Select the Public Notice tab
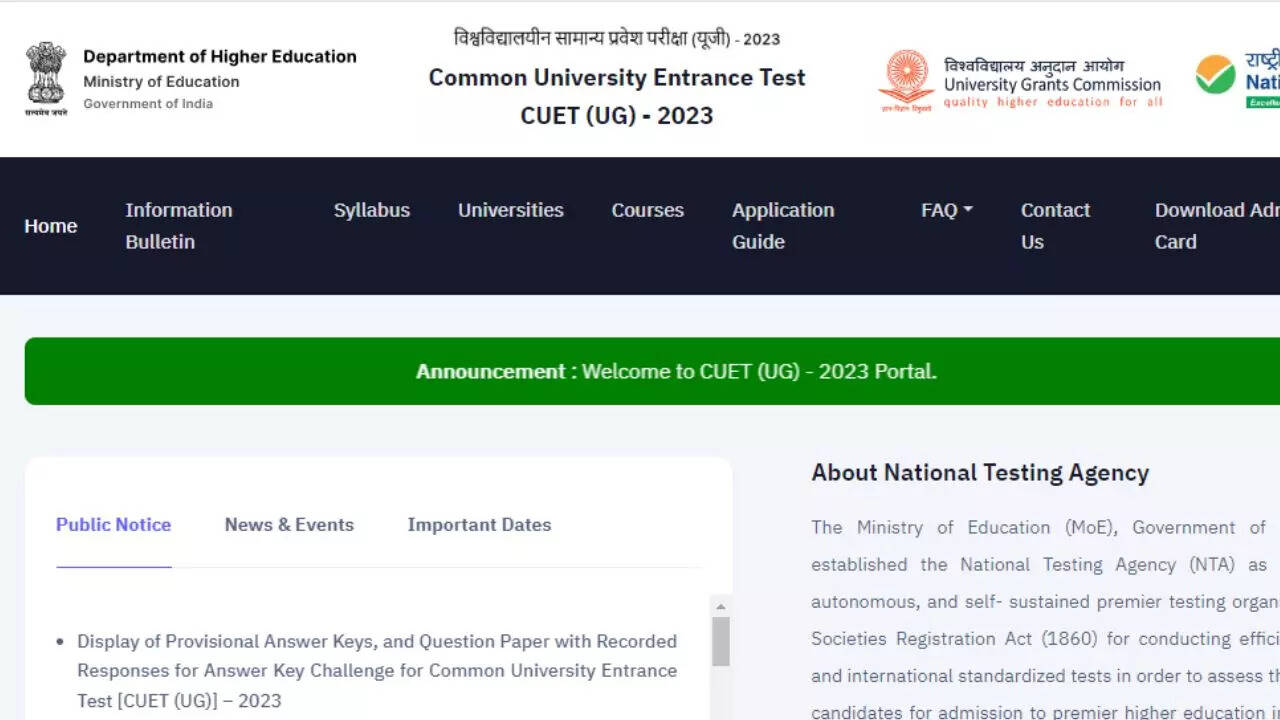 pos(113,525)
